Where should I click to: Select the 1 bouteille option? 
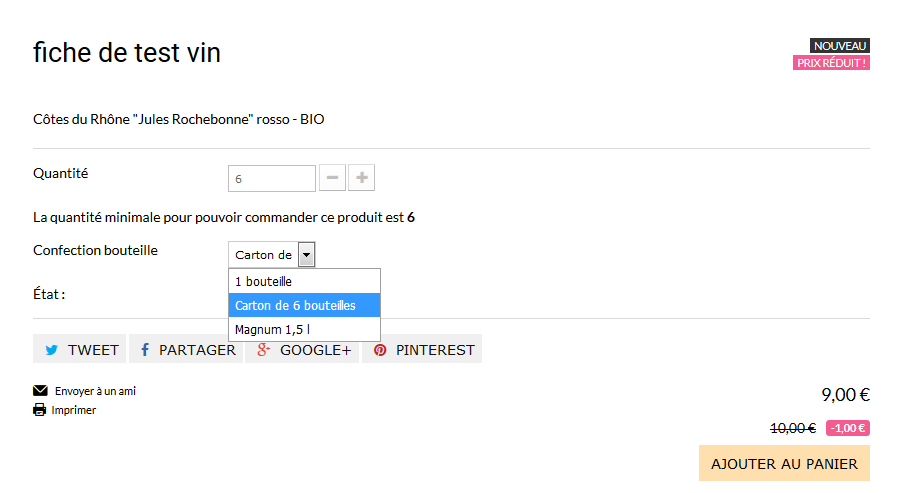click(x=305, y=282)
